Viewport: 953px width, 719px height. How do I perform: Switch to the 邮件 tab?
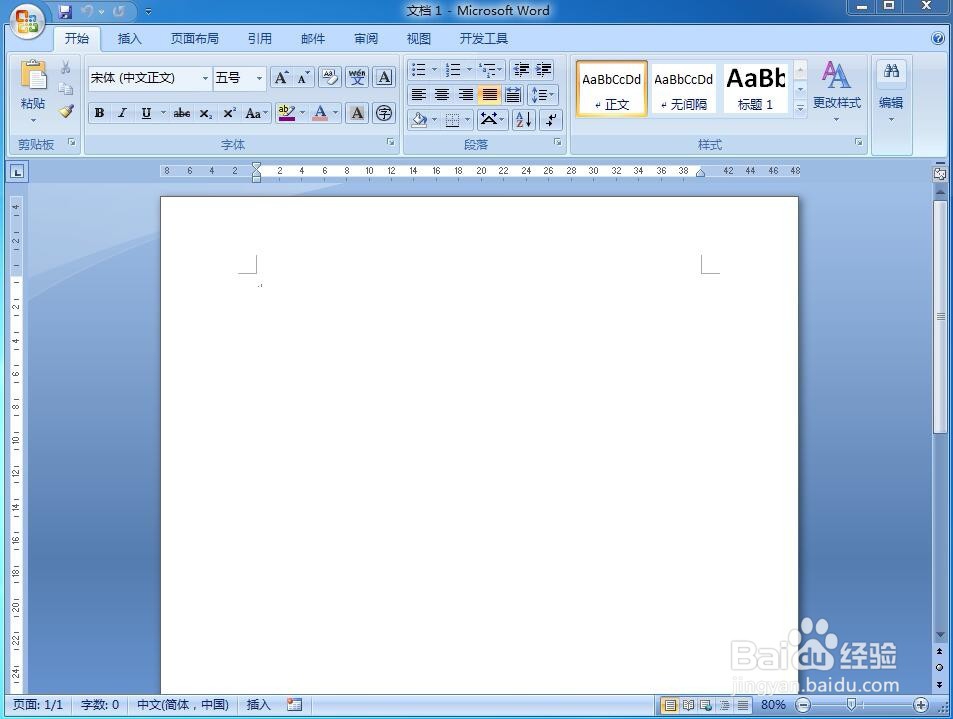pyautogui.click(x=312, y=39)
